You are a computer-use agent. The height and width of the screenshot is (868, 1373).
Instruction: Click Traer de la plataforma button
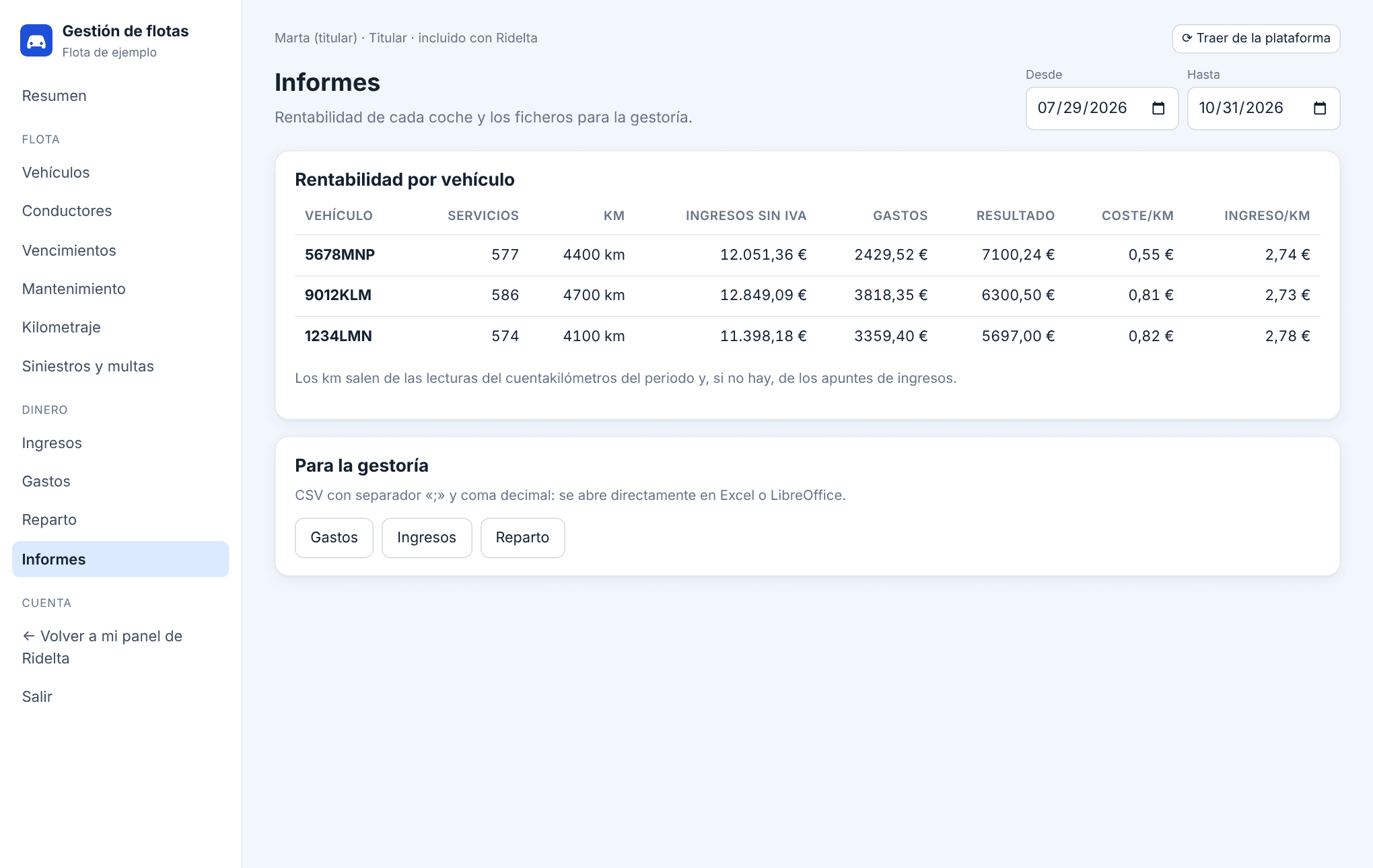(x=1256, y=38)
